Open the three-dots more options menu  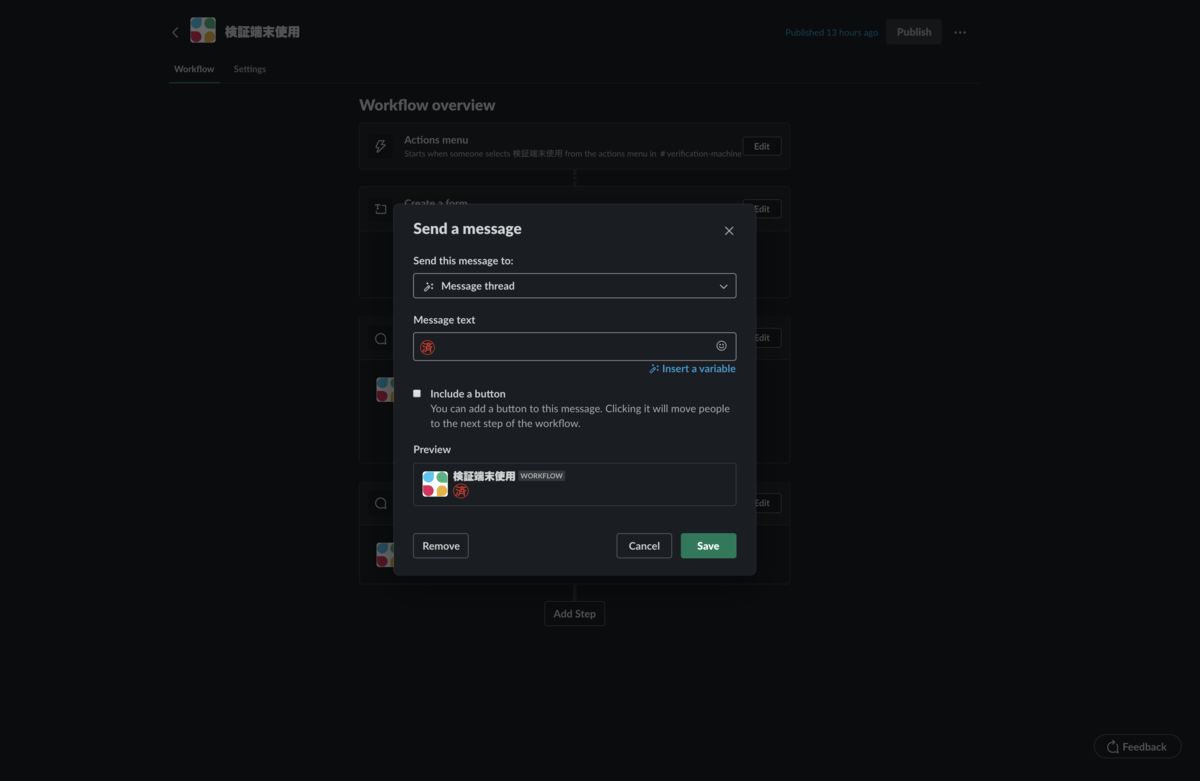pyautogui.click(x=960, y=32)
